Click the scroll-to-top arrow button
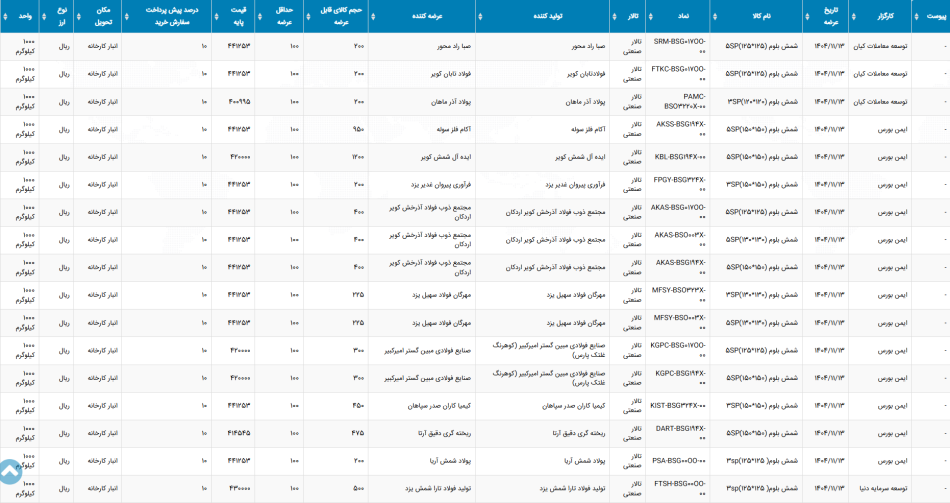Viewport: 950px width, 503px height. 10,472
